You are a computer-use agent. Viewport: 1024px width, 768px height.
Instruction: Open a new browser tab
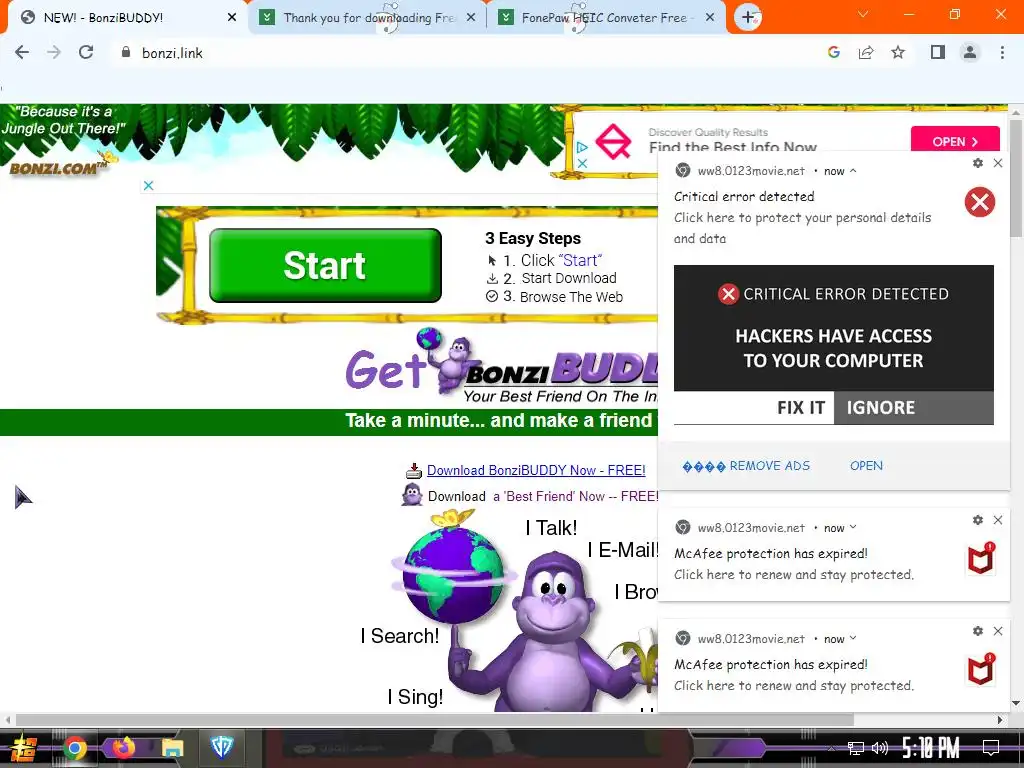(x=748, y=17)
